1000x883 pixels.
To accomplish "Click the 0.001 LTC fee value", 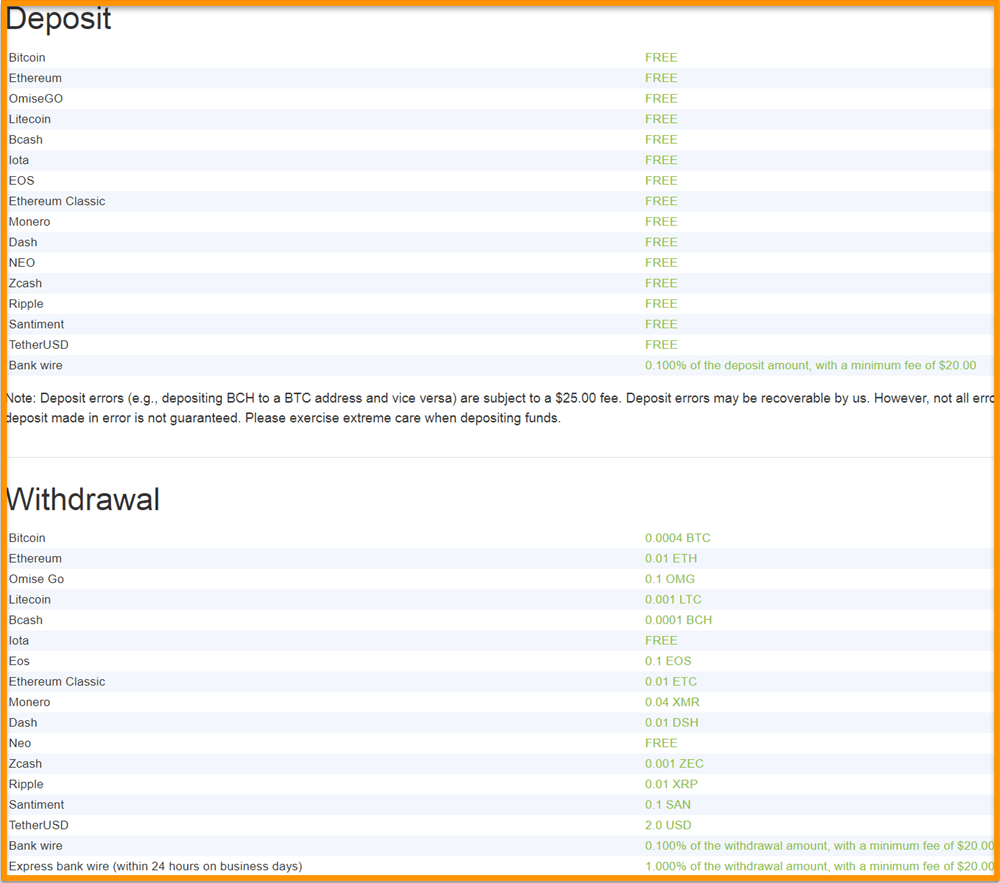I will click(673, 599).
